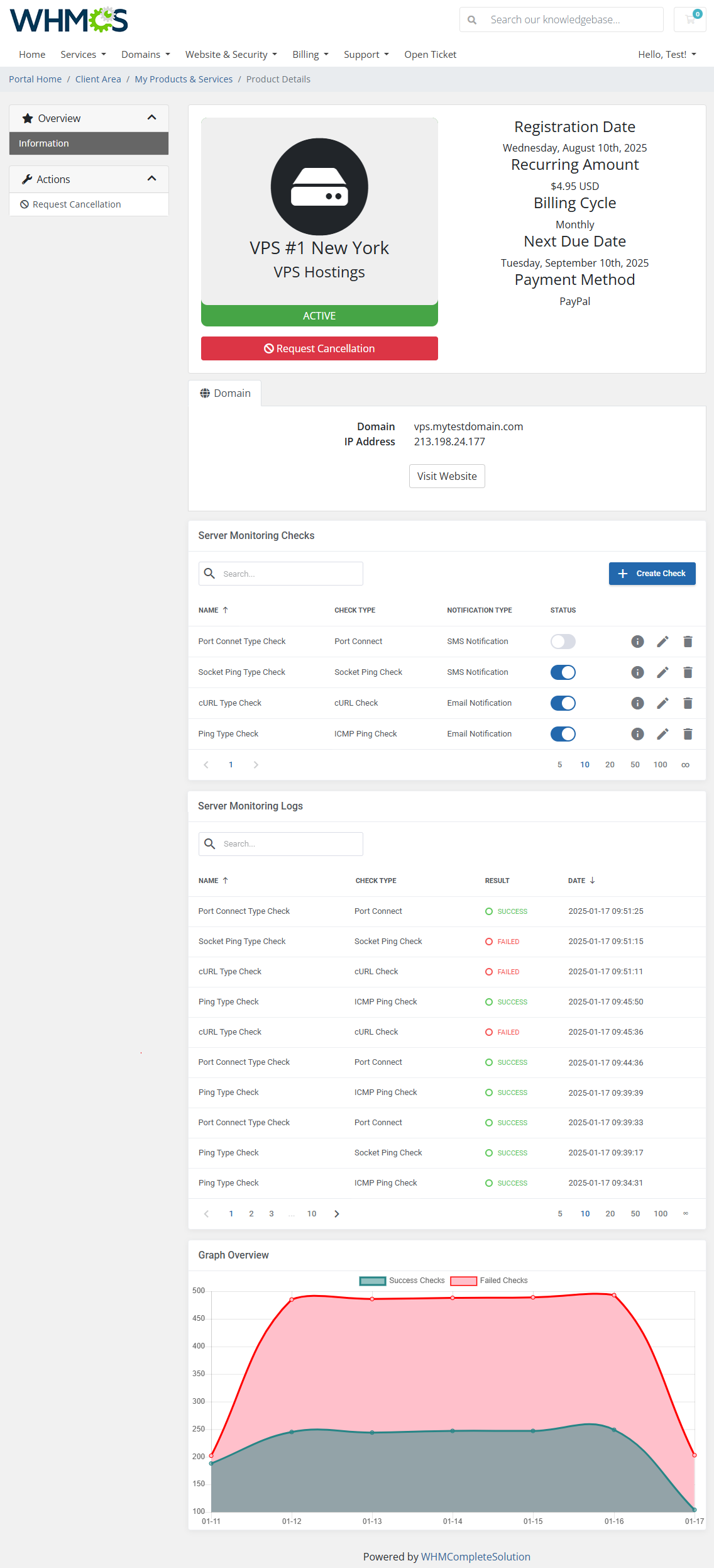
Task: Delete the cURL Type Check
Action: pyautogui.click(x=688, y=703)
